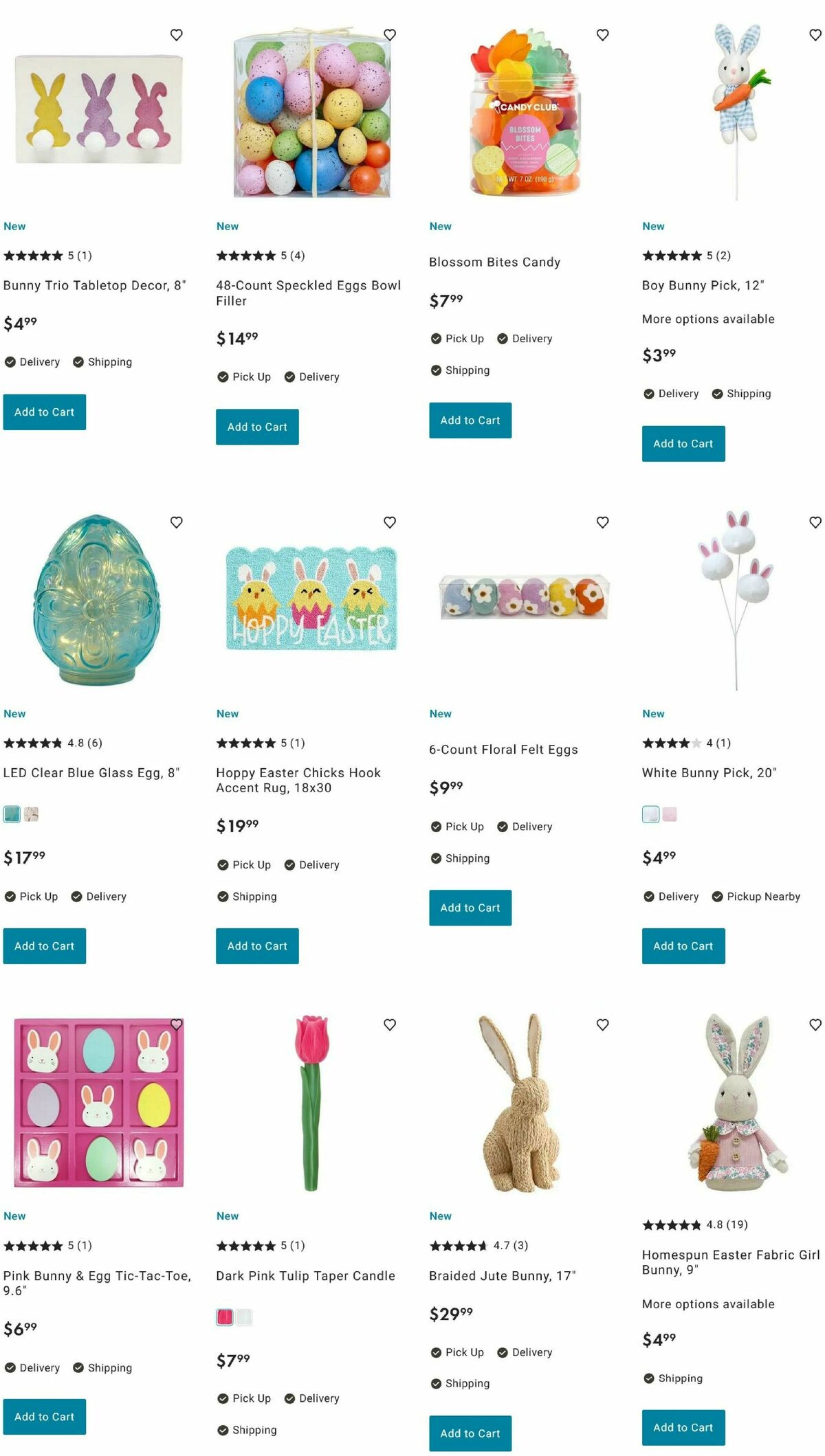The width and height of the screenshot is (825, 1456).
Task: Choose the pink swatch for White Bunny Pick
Action: pyautogui.click(x=670, y=814)
